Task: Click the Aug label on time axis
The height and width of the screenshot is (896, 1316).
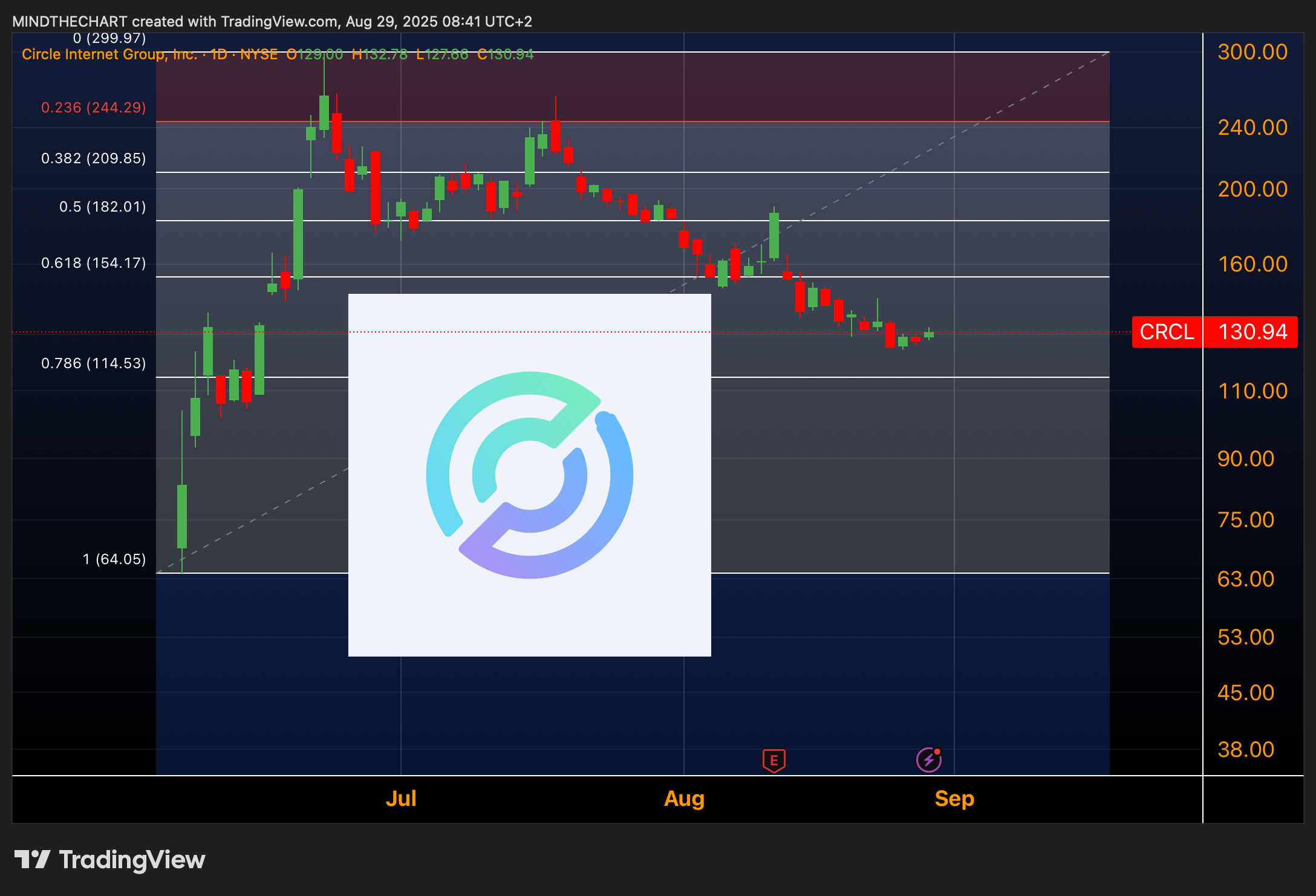Action: pyautogui.click(x=684, y=799)
